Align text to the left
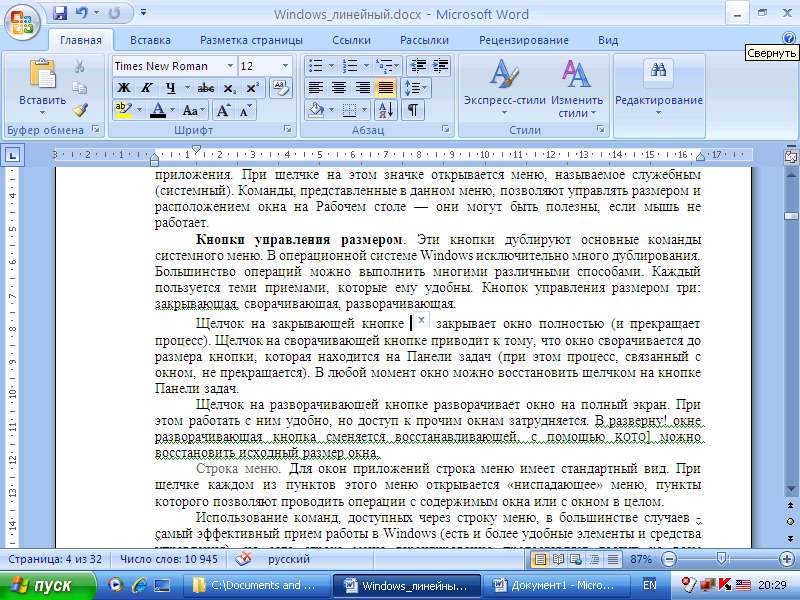The height and width of the screenshot is (600, 800). [316, 88]
